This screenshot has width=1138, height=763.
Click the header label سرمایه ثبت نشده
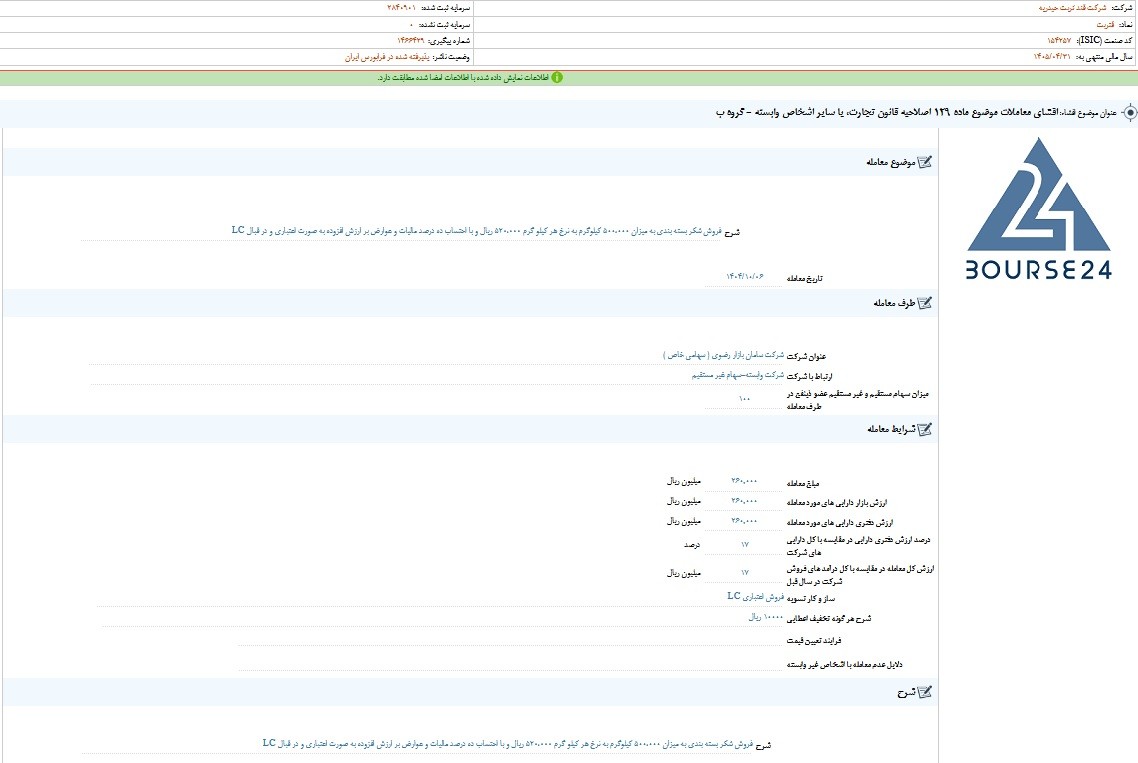coord(445,25)
